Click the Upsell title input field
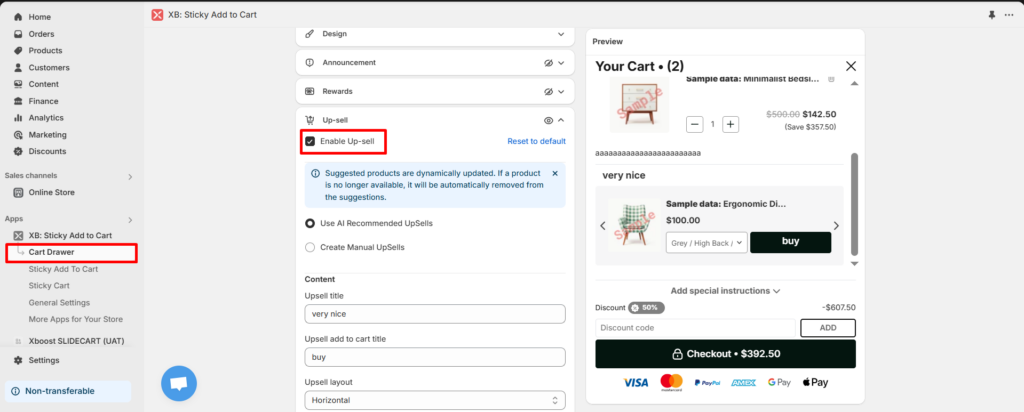This screenshot has width=1024, height=412. click(x=435, y=314)
